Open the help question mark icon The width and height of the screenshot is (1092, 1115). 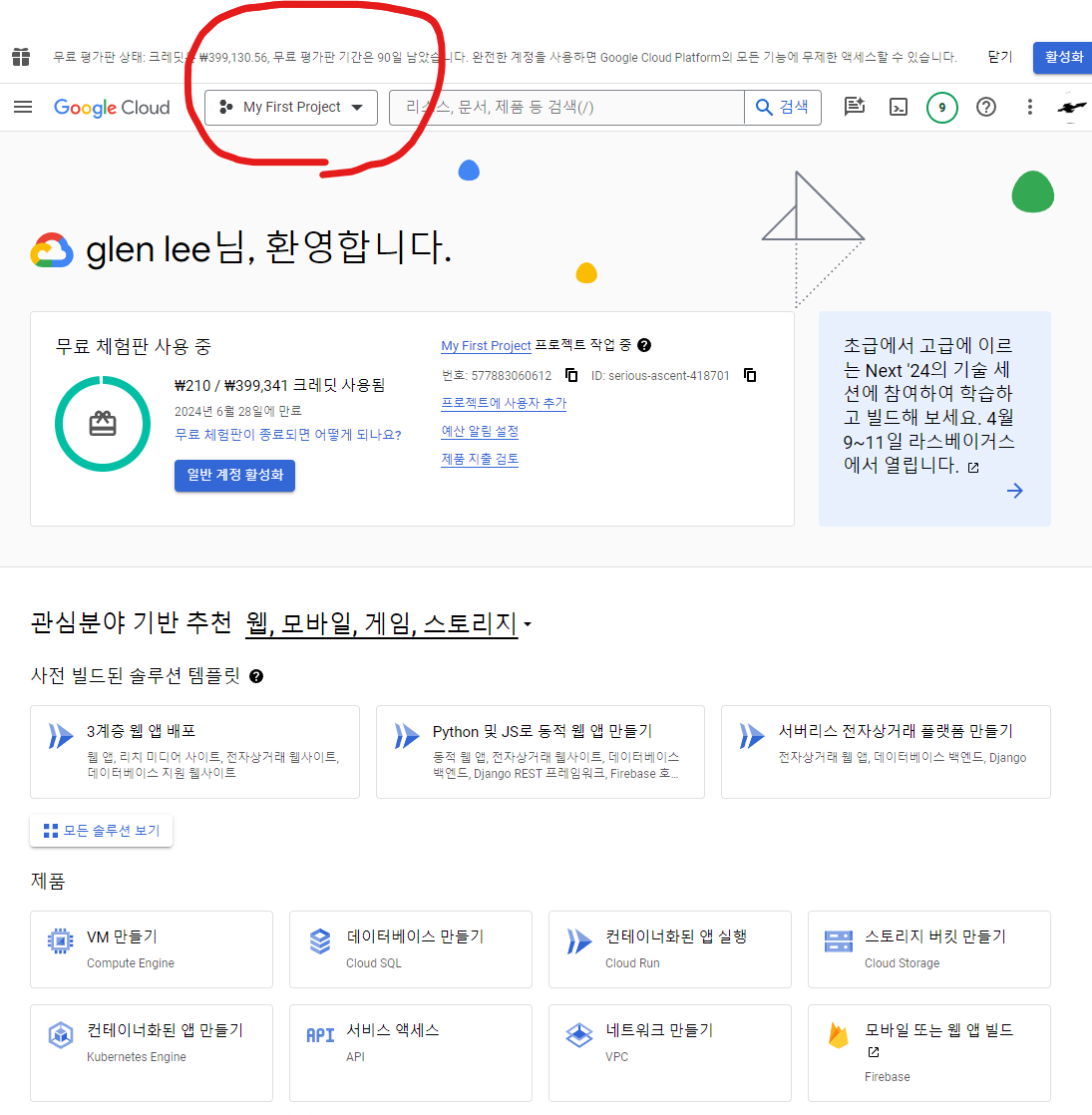[986, 108]
